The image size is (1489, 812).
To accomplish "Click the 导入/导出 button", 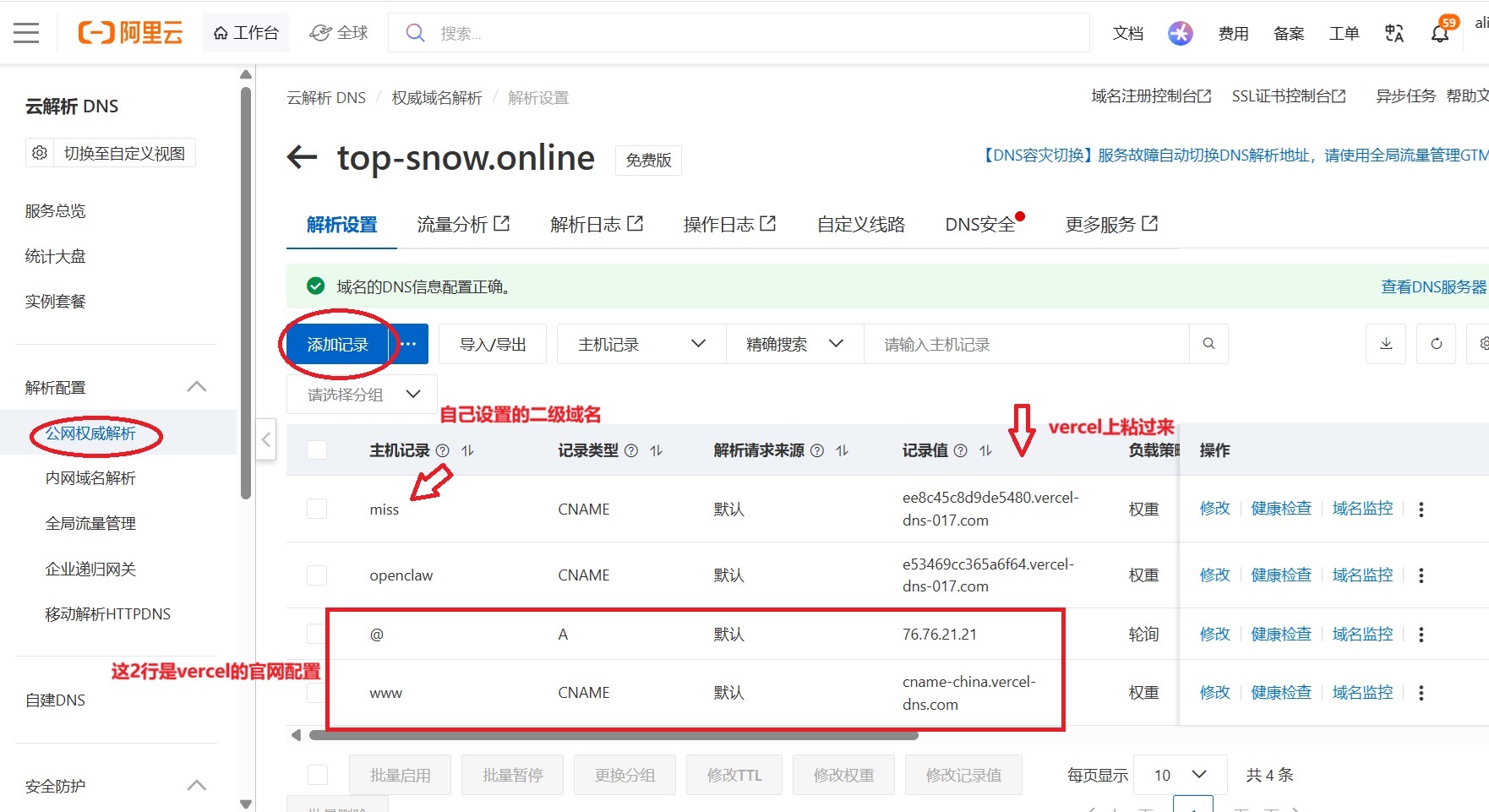I will tap(493, 344).
